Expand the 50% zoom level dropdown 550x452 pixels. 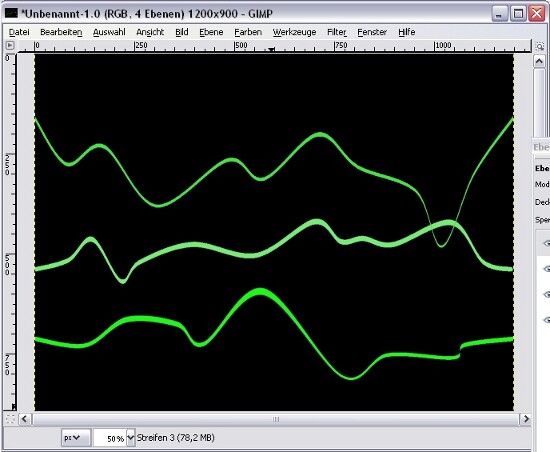point(130,438)
